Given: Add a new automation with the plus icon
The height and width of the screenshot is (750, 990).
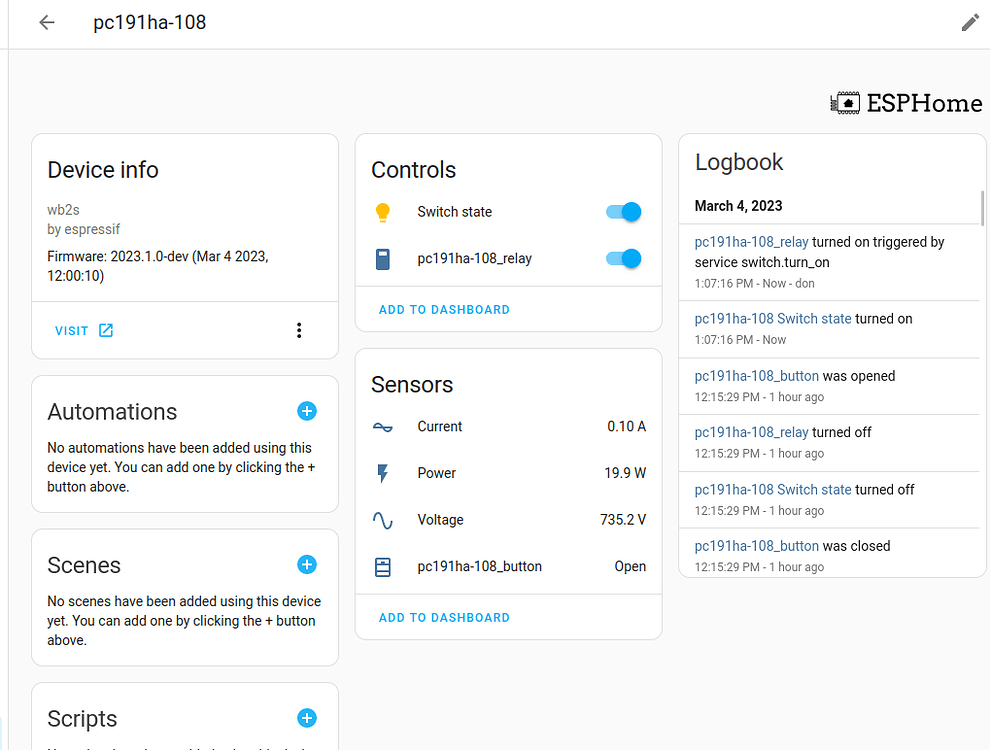Looking at the screenshot, I should 307,411.
